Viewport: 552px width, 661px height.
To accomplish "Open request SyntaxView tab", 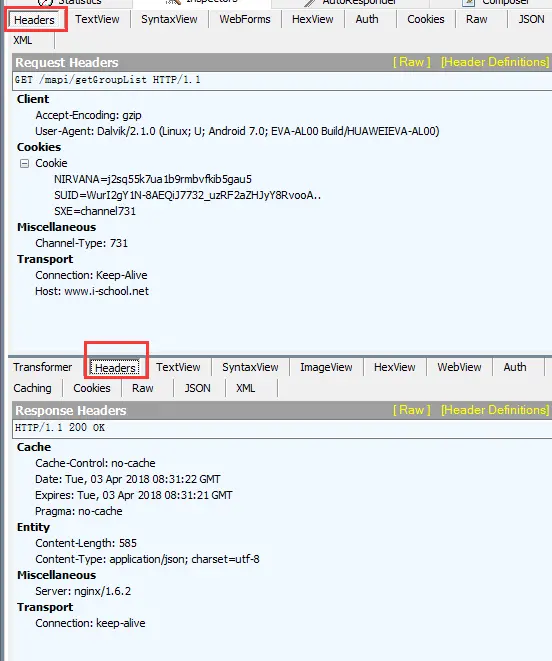I will click(169, 19).
